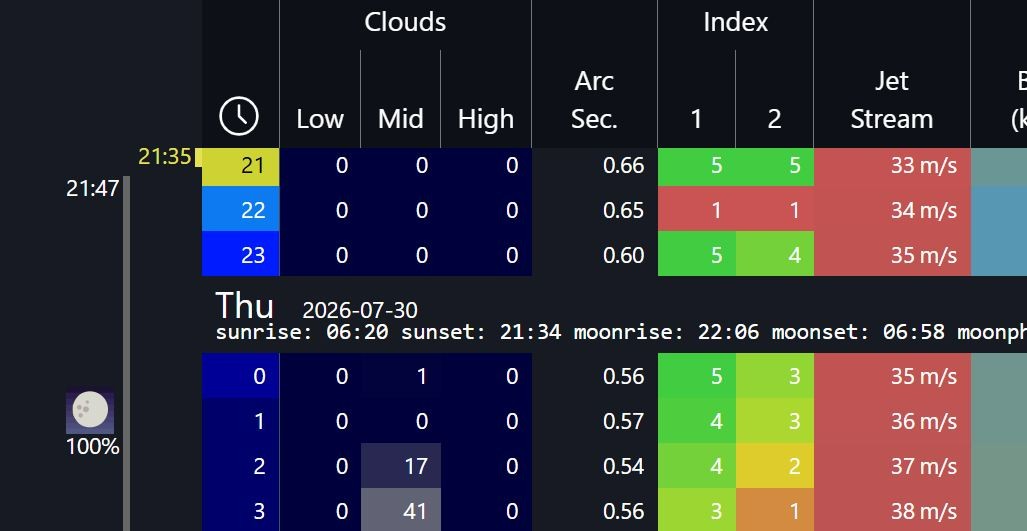Click the mid cloud 41 value cell
Screen dimensions: 1027x531
coord(401,510)
